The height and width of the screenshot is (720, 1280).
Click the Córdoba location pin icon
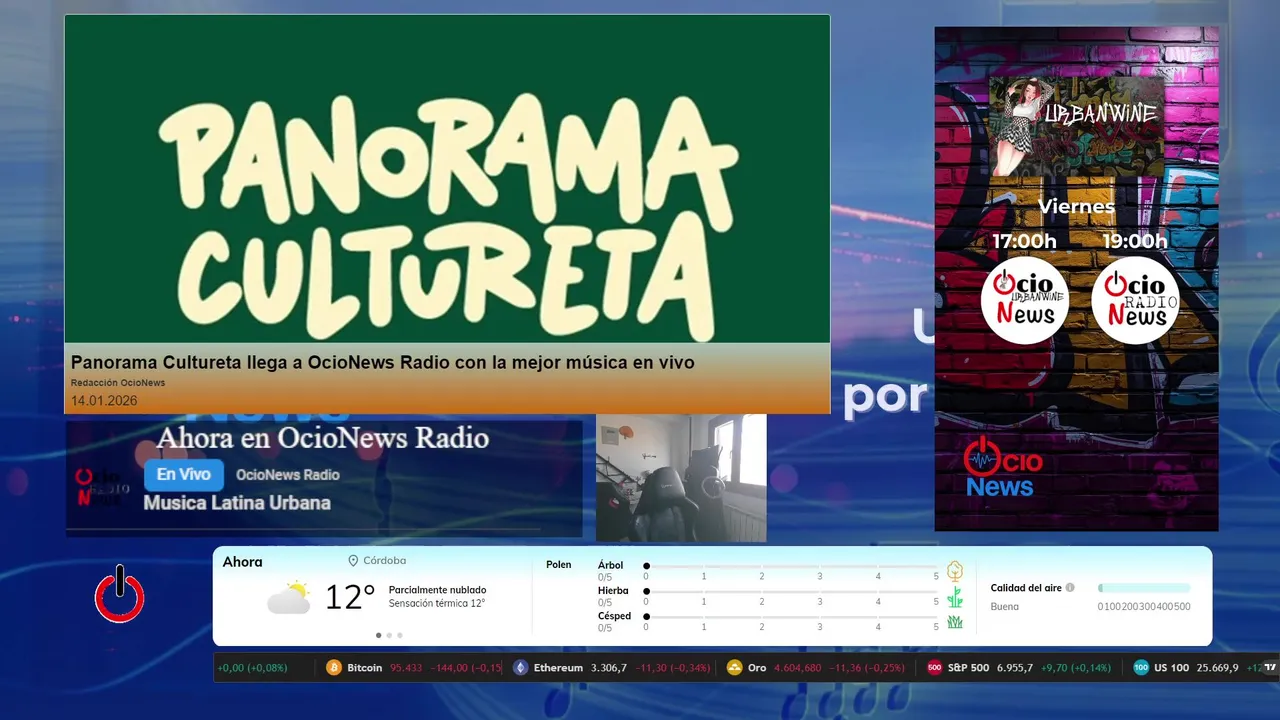coord(353,561)
